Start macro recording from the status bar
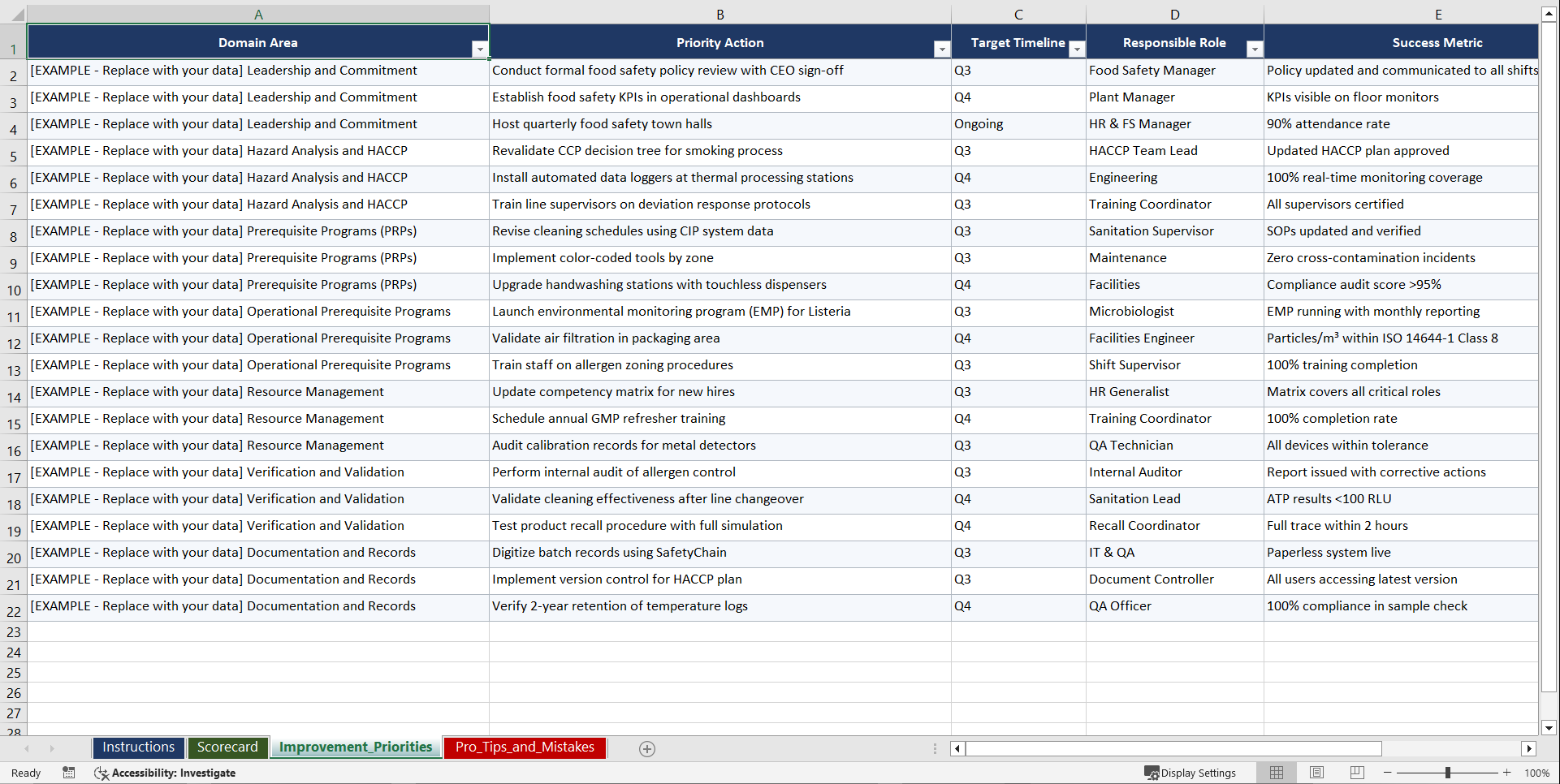Screen dimensions: 1560x784 pyautogui.click(x=69, y=773)
